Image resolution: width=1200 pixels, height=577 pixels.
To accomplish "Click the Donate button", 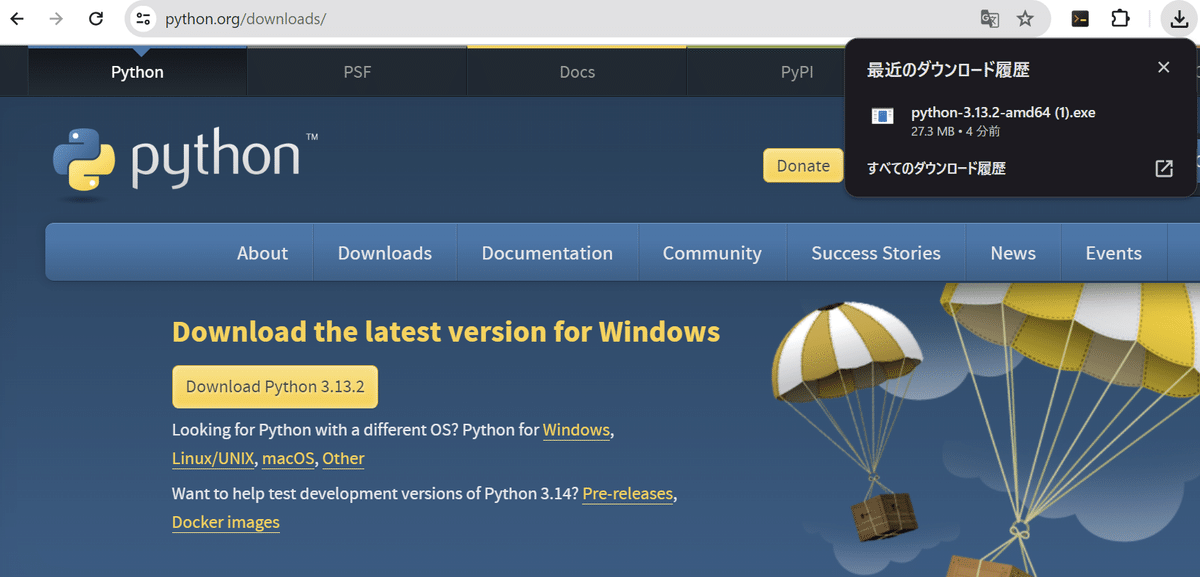I will coord(803,166).
